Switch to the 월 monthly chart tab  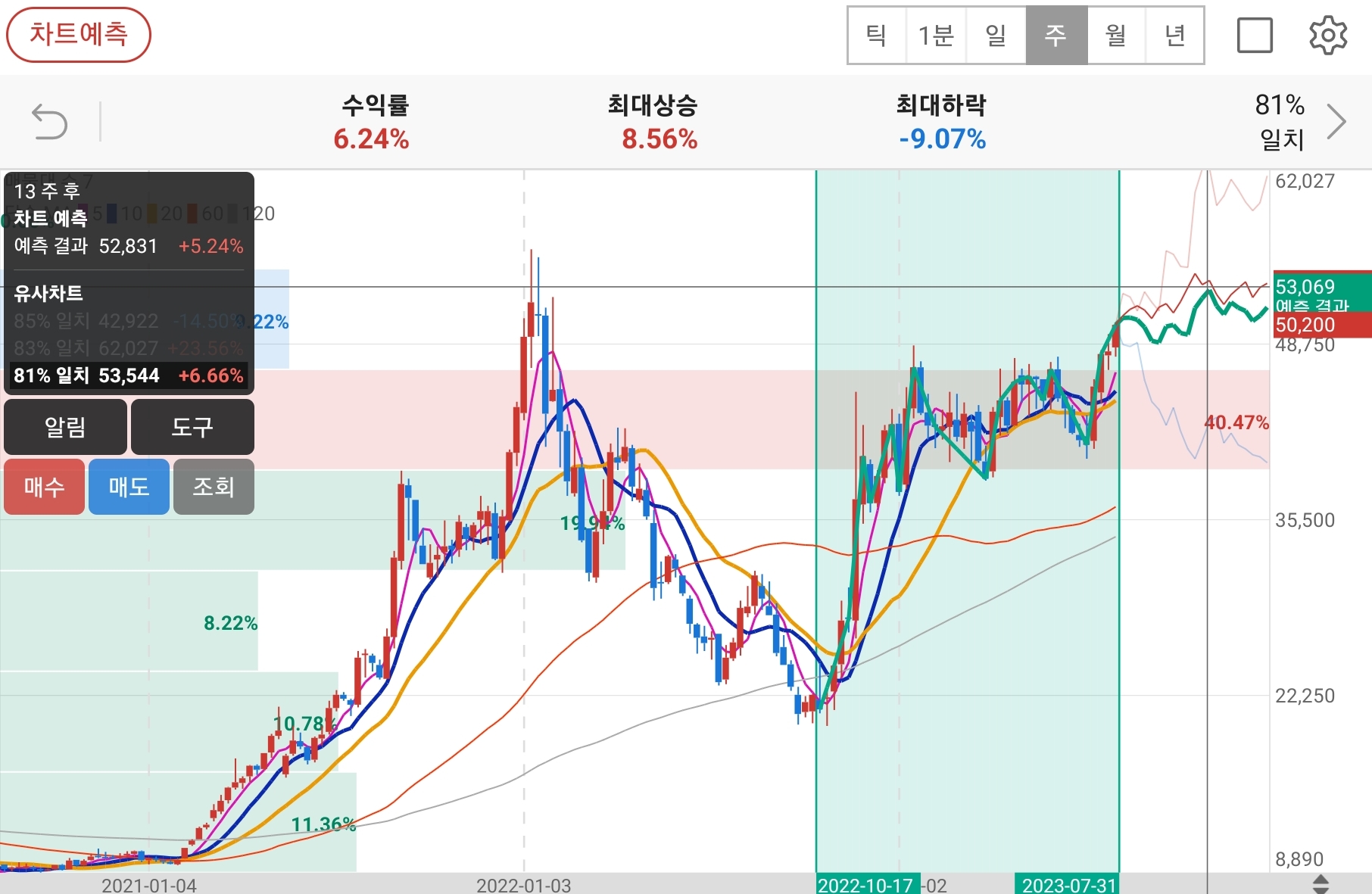pyautogui.click(x=1116, y=36)
